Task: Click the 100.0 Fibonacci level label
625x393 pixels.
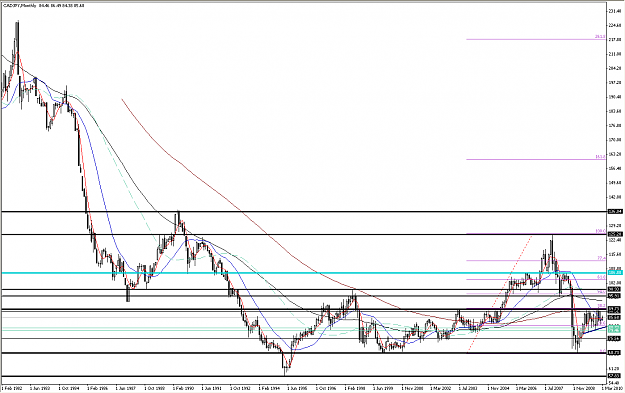Action: click(x=601, y=231)
